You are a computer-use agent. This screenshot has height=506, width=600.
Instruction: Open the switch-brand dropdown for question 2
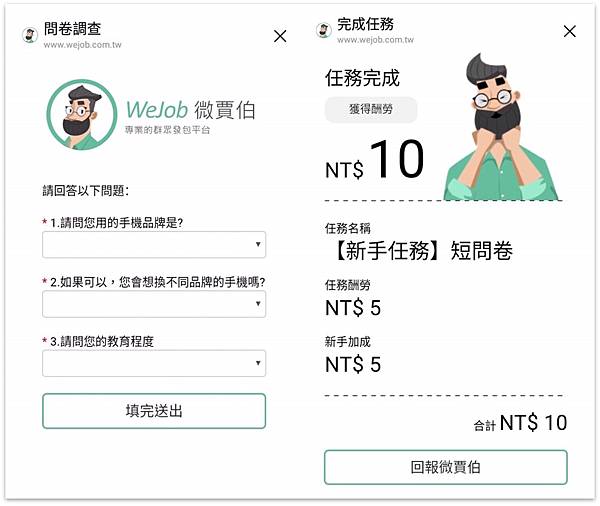pos(154,304)
